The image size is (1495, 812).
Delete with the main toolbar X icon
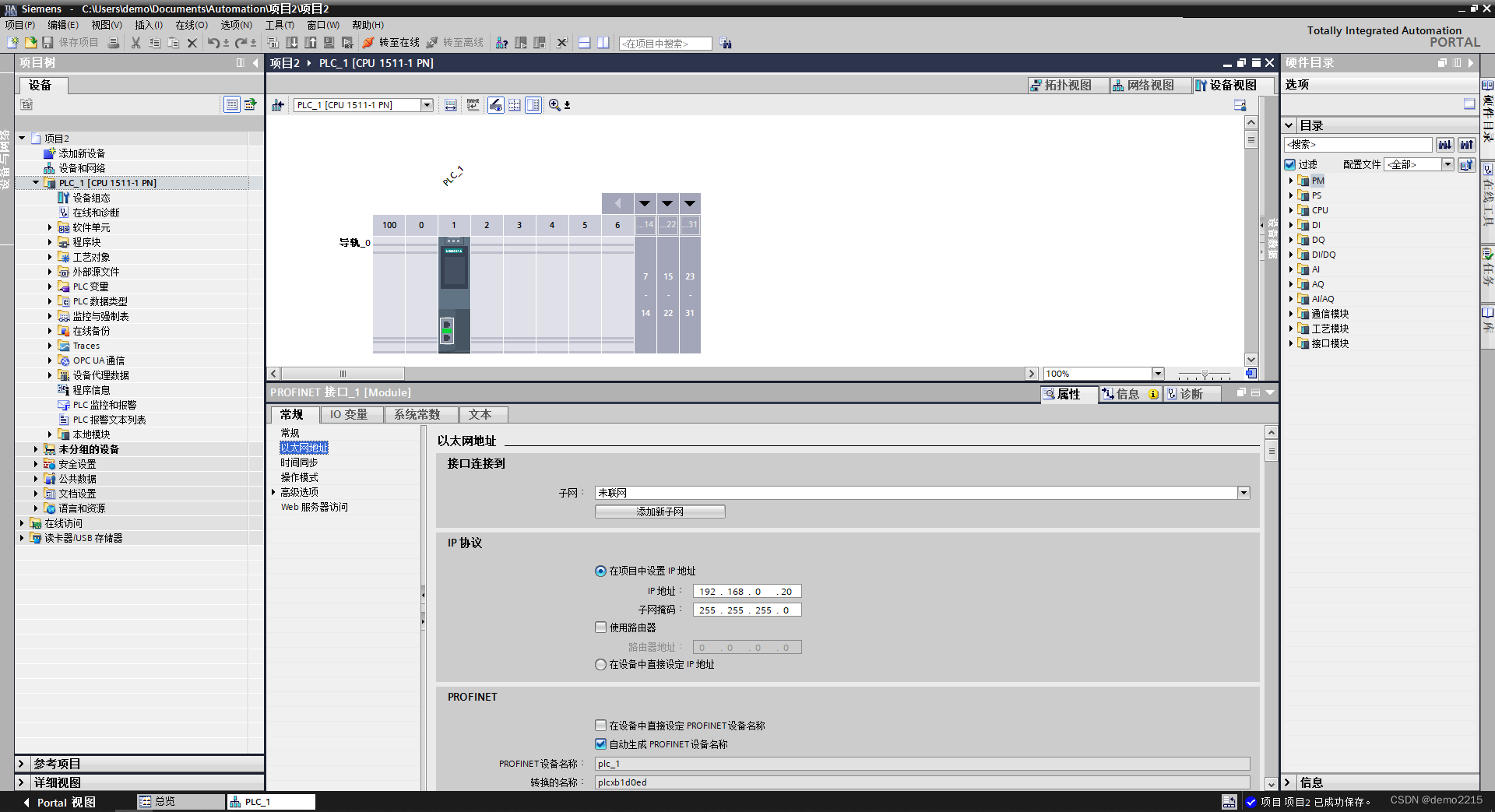coord(192,43)
